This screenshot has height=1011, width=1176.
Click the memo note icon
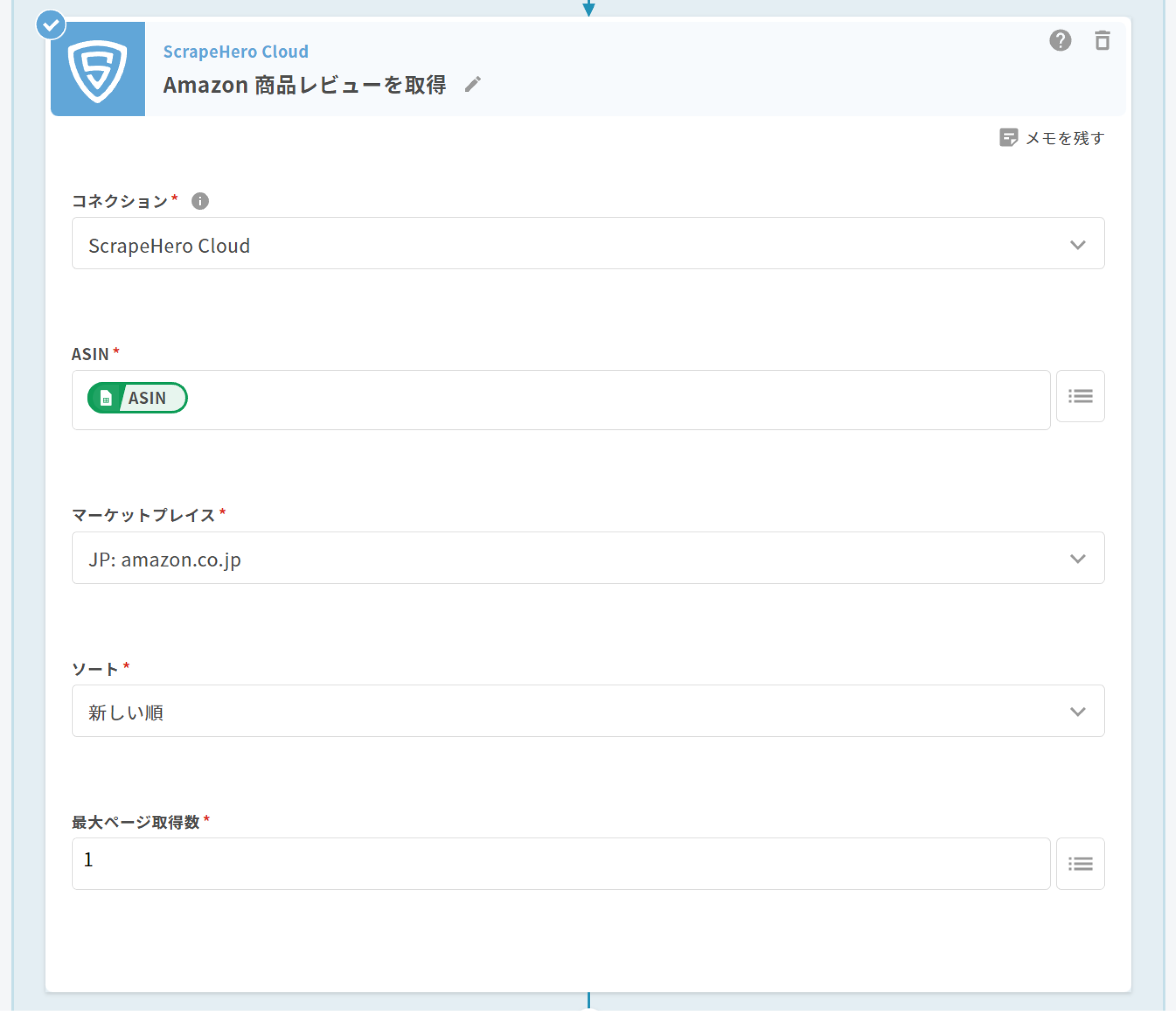(x=1008, y=137)
